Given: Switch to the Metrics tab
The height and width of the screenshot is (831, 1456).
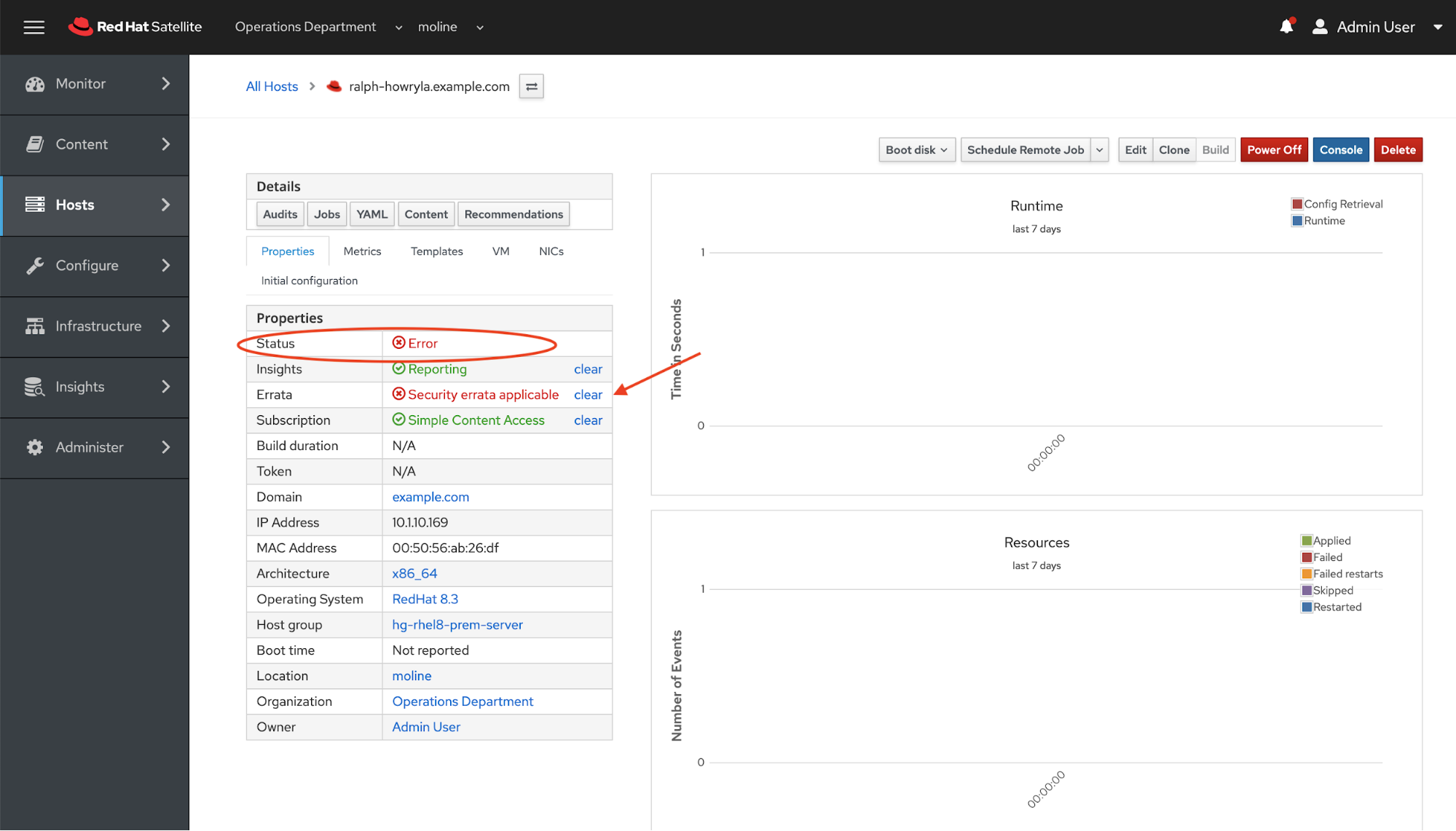Looking at the screenshot, I should pos(362,251).
